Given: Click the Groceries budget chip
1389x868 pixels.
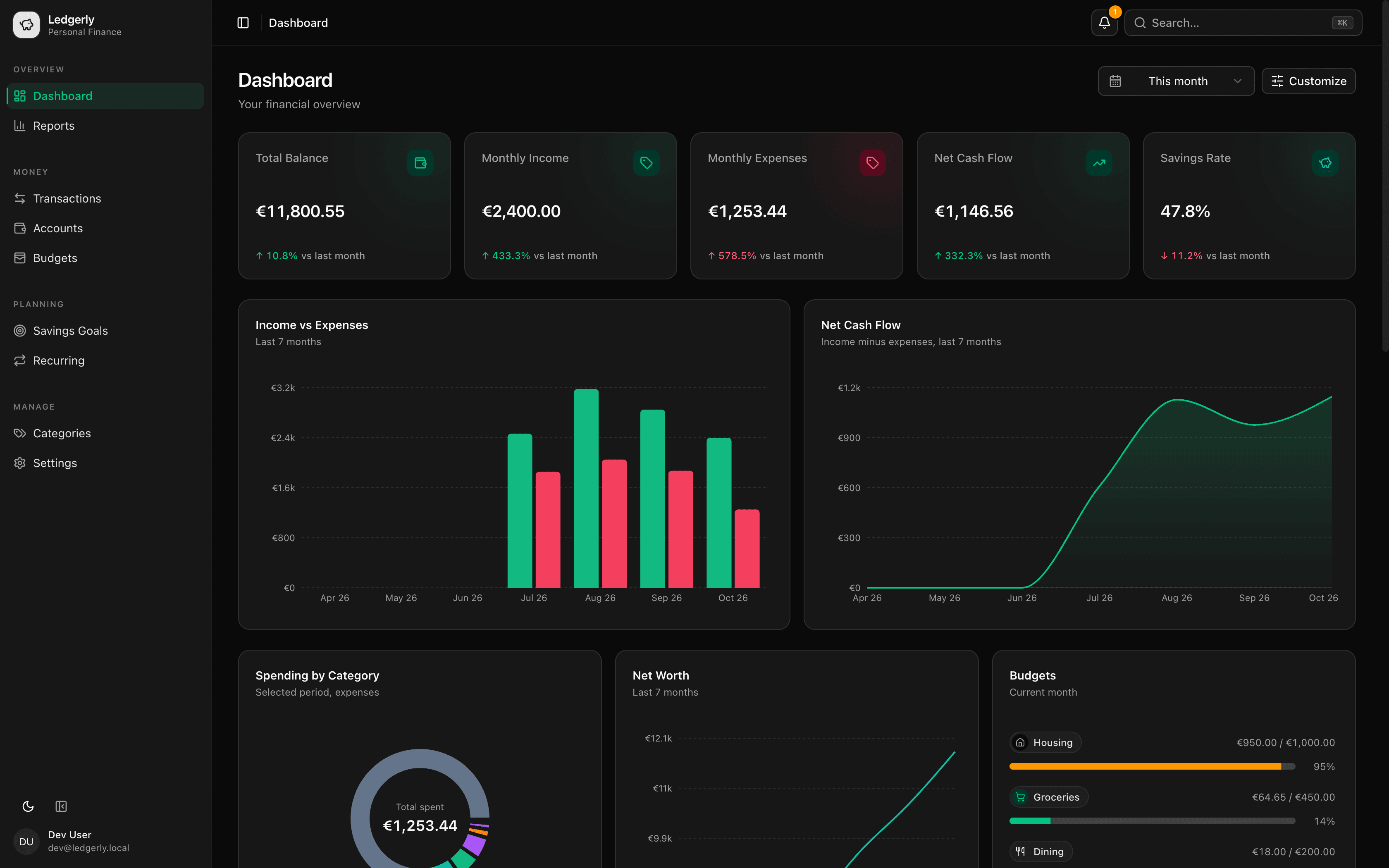Looking at the screenshot, I should point(1049,797).
